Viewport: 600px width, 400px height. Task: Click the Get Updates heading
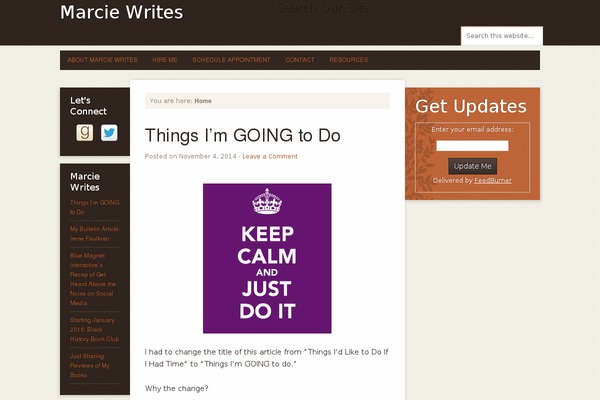tap(471, 106)
